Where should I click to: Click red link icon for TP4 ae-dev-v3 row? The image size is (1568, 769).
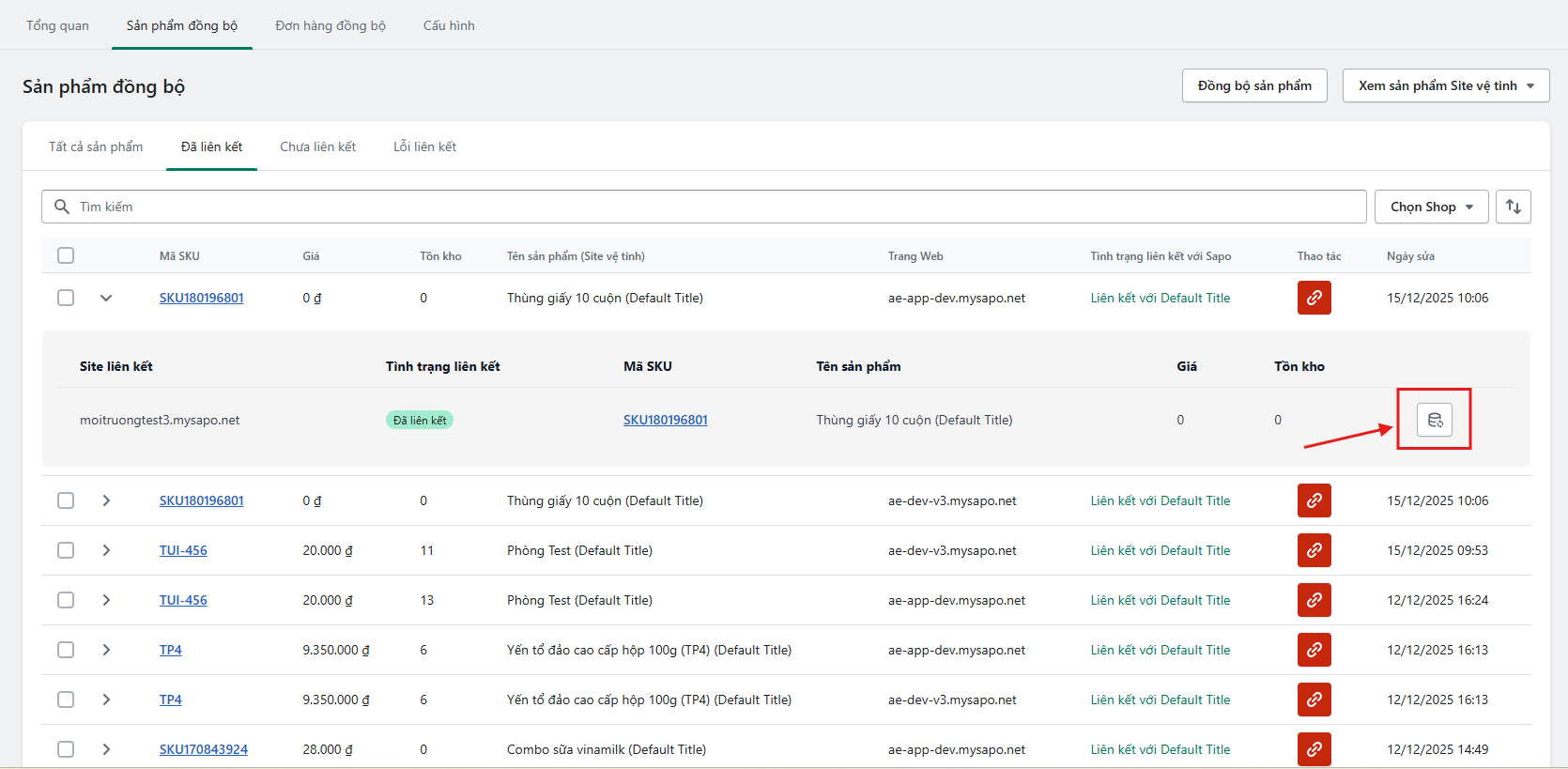[1314, 700]
